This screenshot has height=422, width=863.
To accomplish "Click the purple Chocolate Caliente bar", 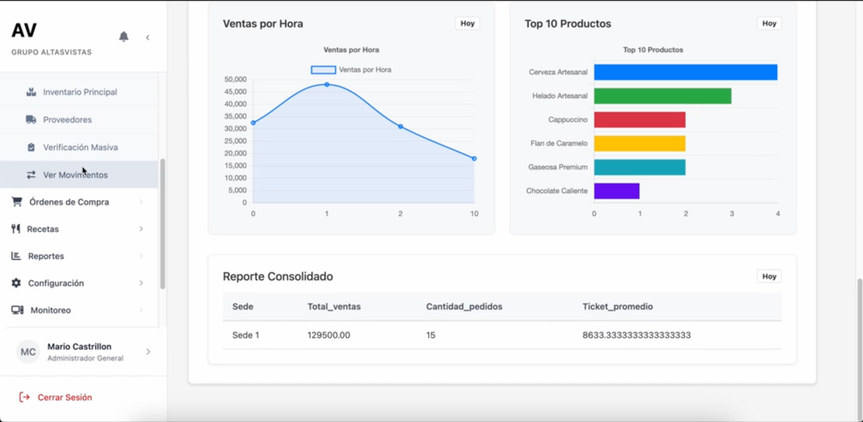I will 616,191.
